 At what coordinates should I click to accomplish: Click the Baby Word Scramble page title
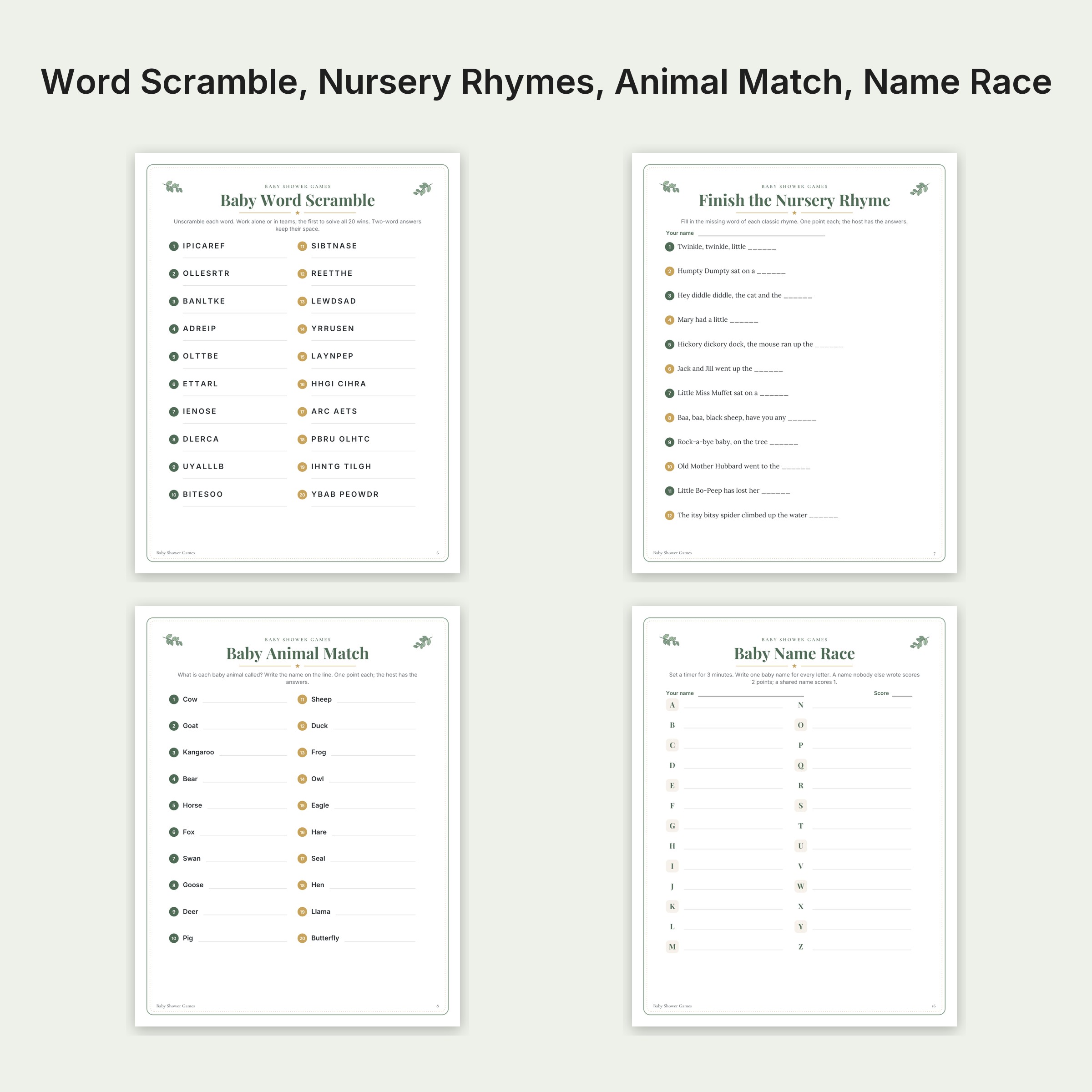pos(297,200)
